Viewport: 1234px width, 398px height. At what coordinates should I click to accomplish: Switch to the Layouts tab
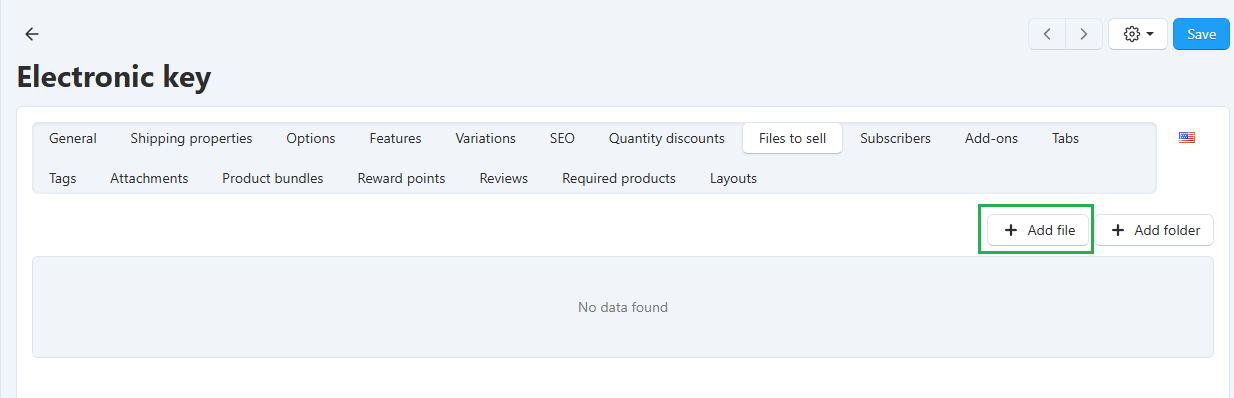[x=733, y=178]
